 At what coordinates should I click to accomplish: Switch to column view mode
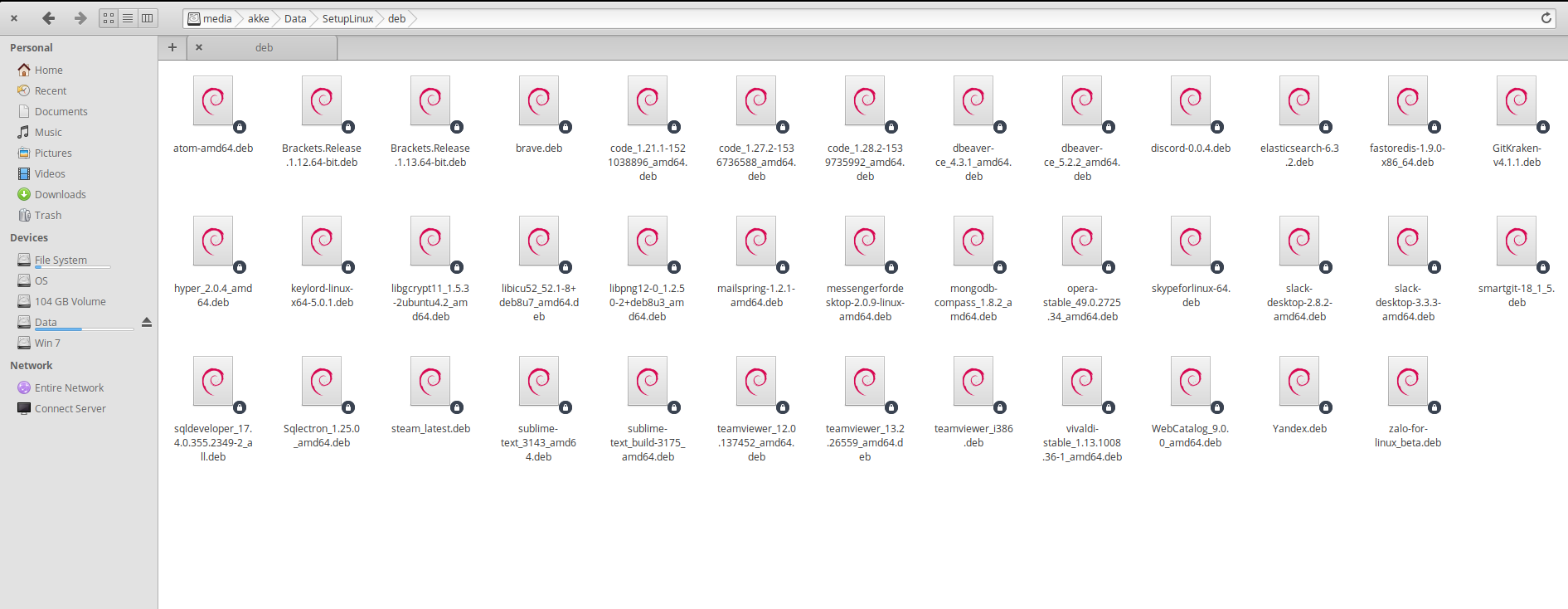click(147, 18)
